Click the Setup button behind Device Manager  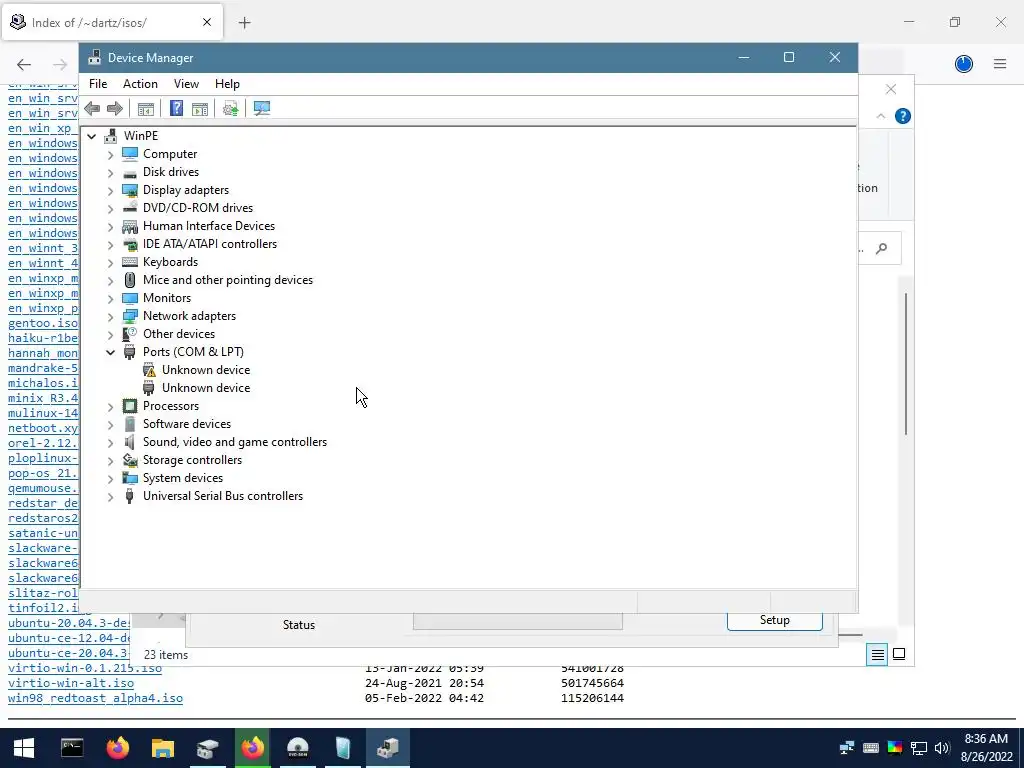(775, 620)
